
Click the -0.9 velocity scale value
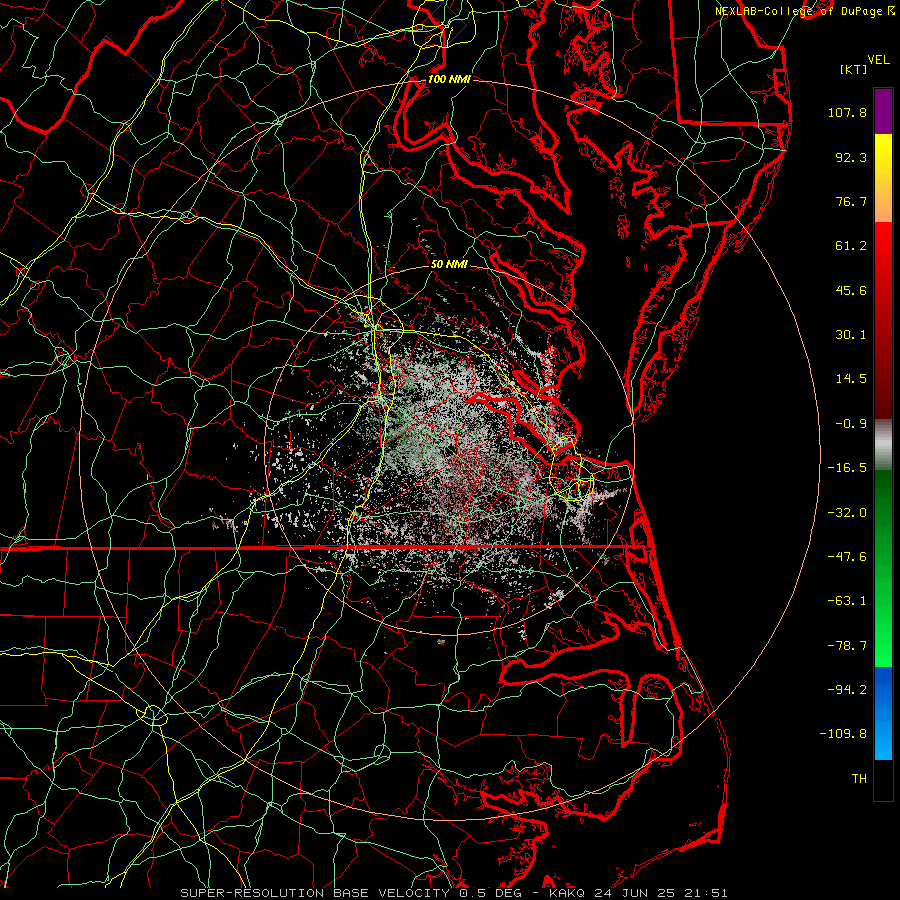(851, 424)
